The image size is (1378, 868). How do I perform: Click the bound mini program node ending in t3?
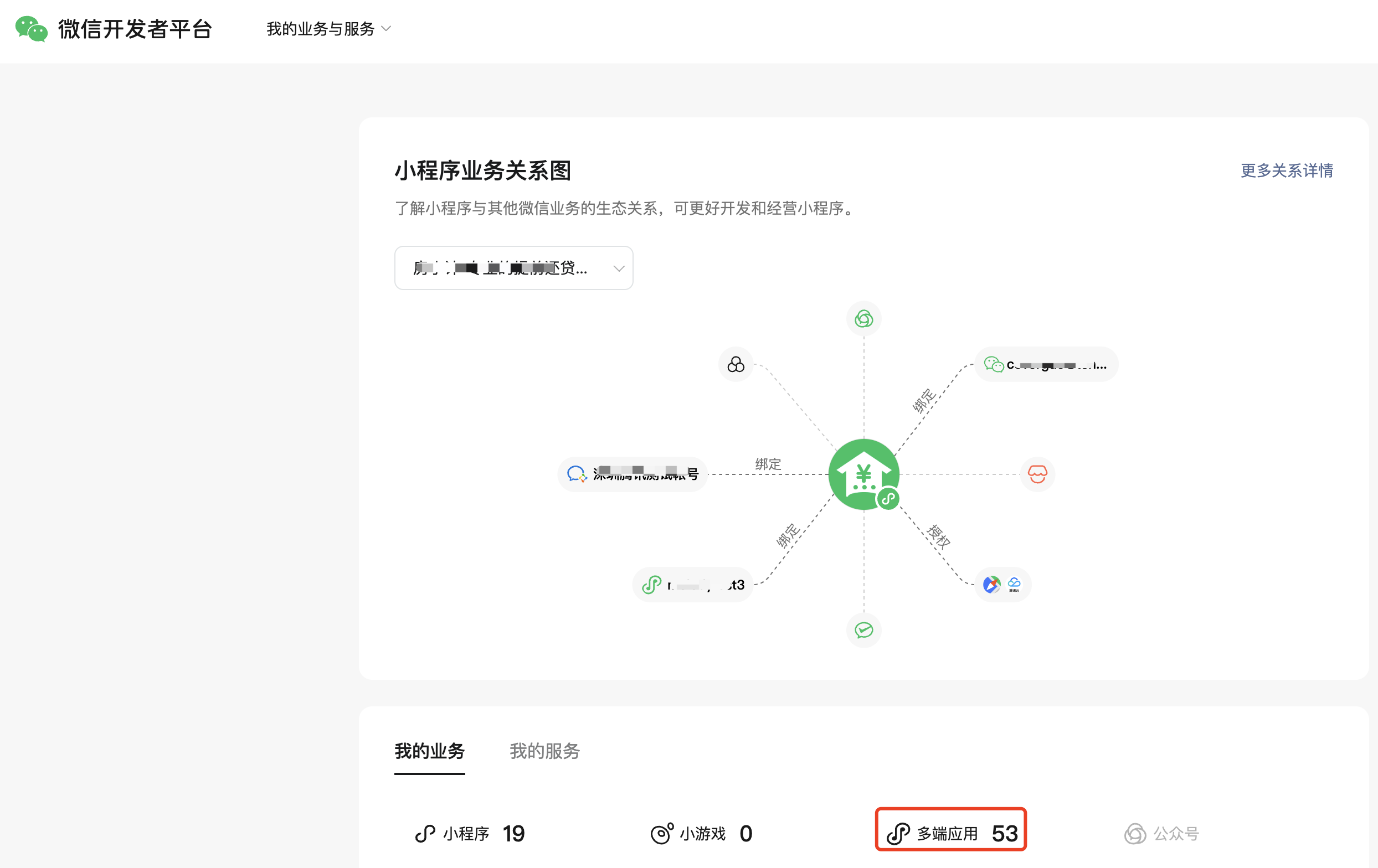click(x=692, y=585)
